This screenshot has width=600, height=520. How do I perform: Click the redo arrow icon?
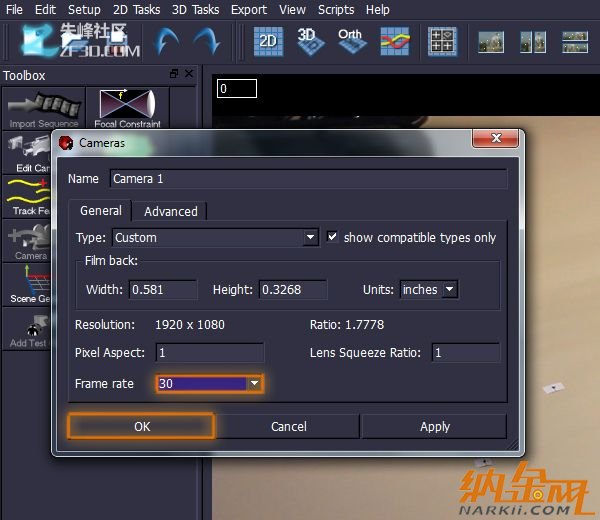tap(207, 41)
